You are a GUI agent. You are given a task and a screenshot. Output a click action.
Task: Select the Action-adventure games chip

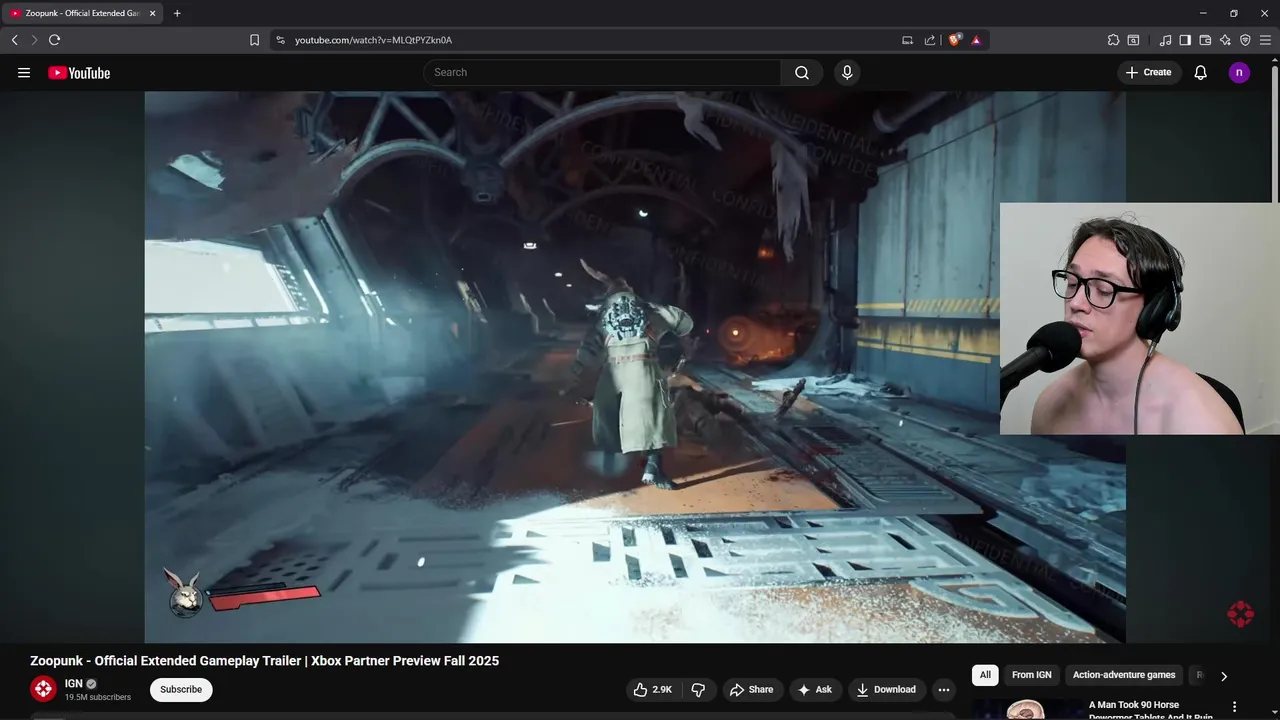pyautogui.click(x=1124, y=675)
